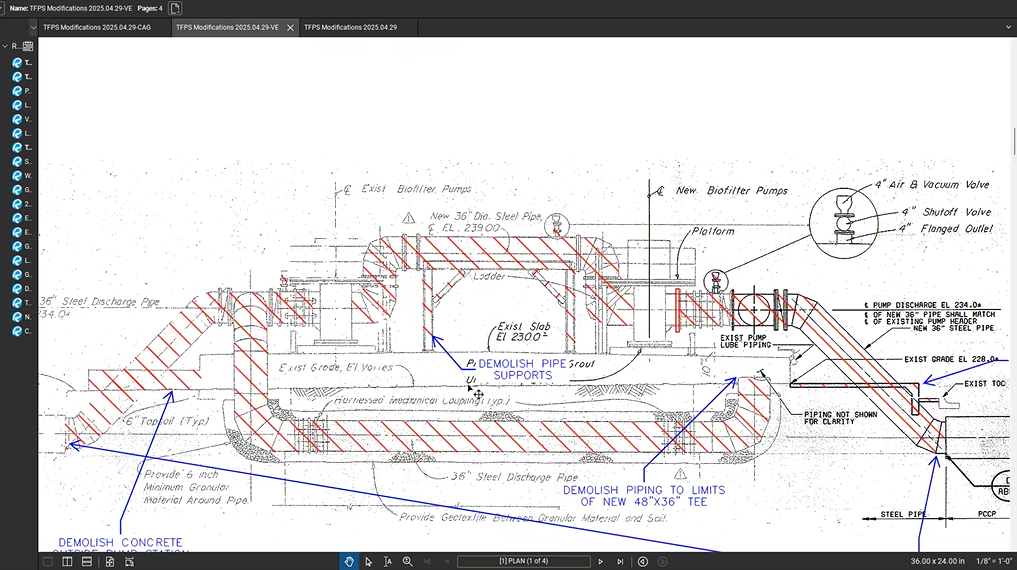Screen dimensions: 1017x570
Task: Toggle single view layout
Action: 47,562
